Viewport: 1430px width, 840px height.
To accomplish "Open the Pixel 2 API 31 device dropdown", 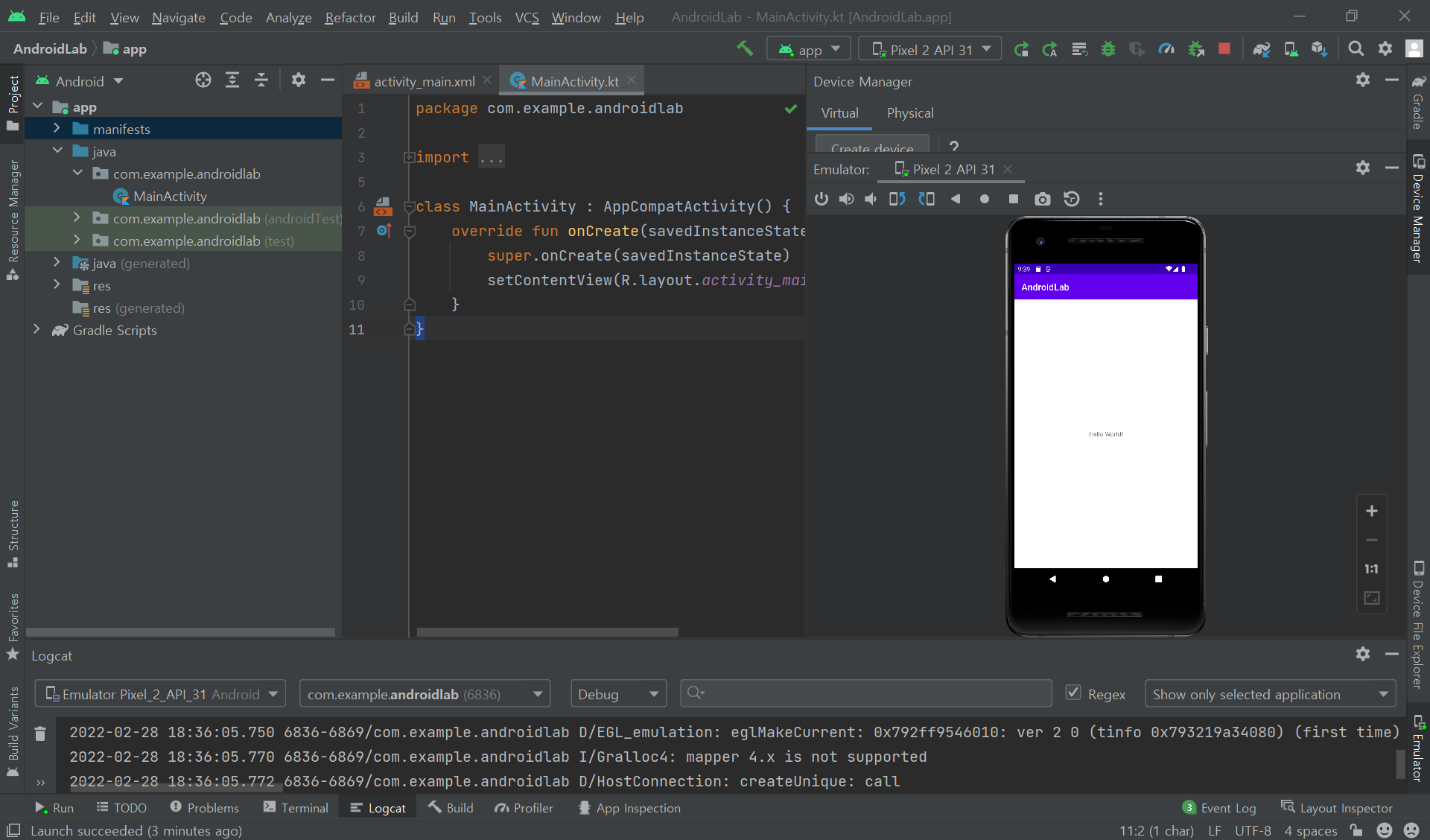I will pos(930,49).
